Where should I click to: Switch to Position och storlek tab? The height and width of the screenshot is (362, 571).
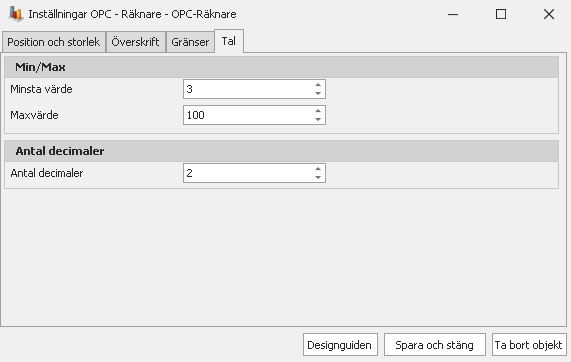pos(54,42)
